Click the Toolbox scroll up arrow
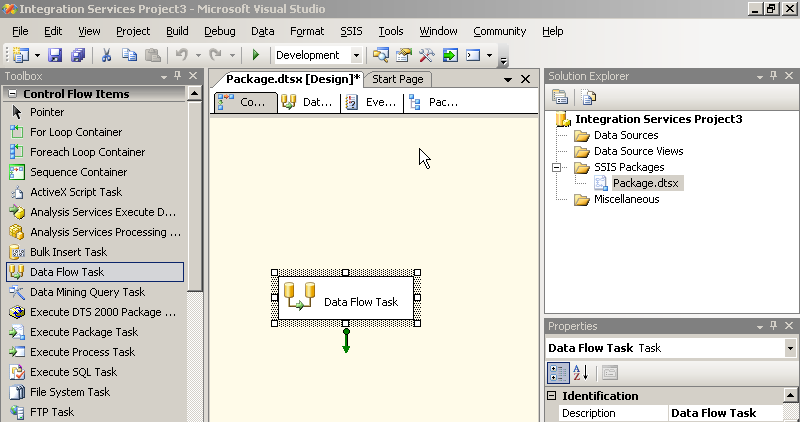This screenshot has width=800, height=422. pyautogui.click(x=194, y=93)
